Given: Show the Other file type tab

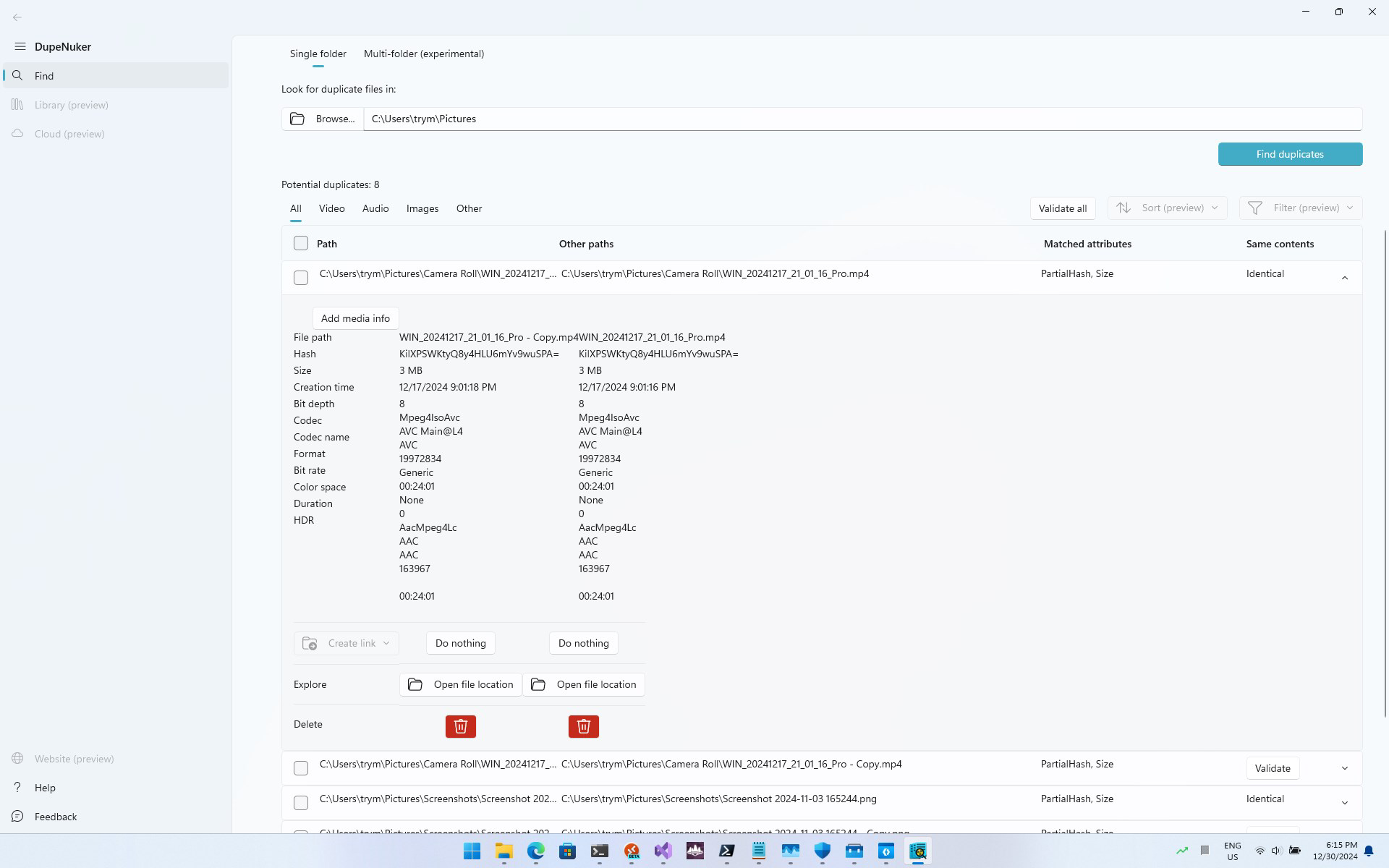Looking at the screenshot, I should [x=469, y=208].
